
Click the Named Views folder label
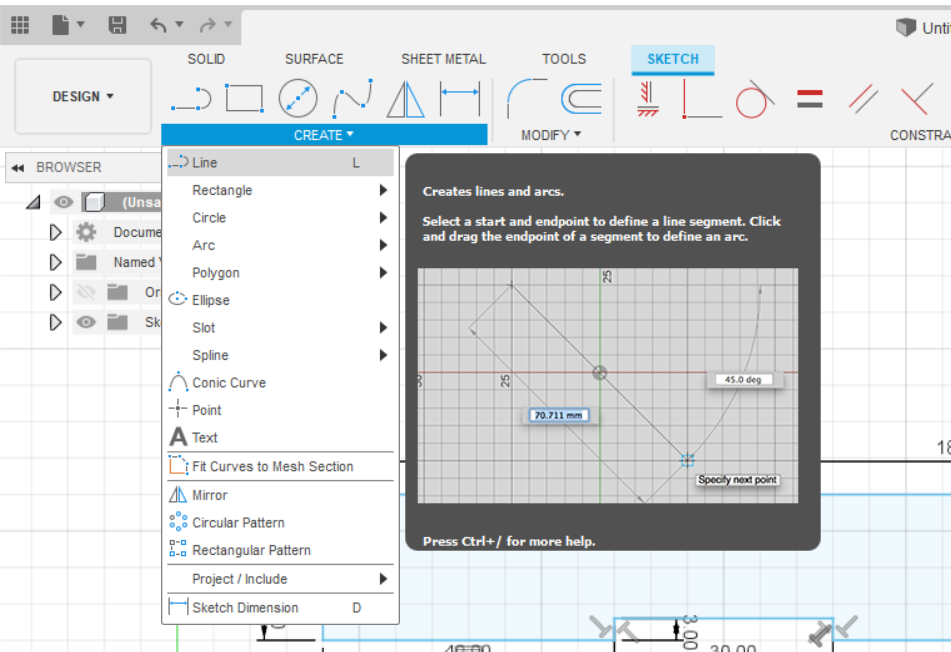[137, 262]
